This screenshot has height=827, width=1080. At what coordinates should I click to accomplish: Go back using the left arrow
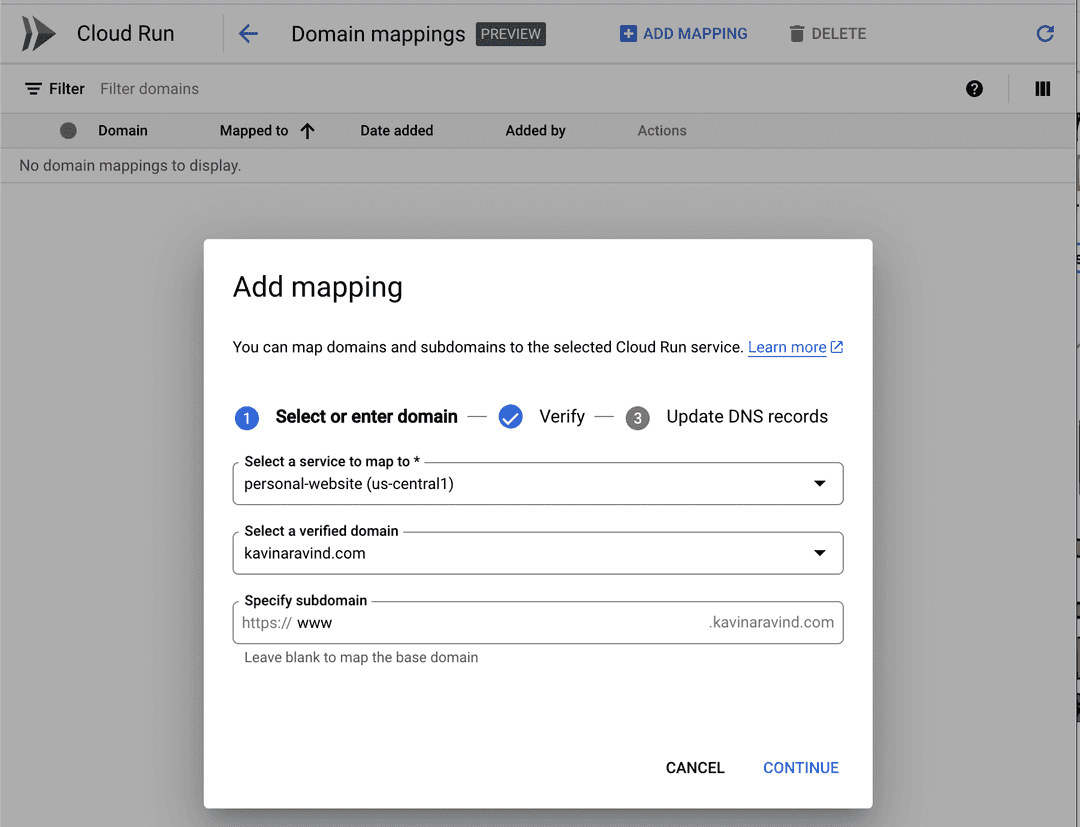pos(248,33)
